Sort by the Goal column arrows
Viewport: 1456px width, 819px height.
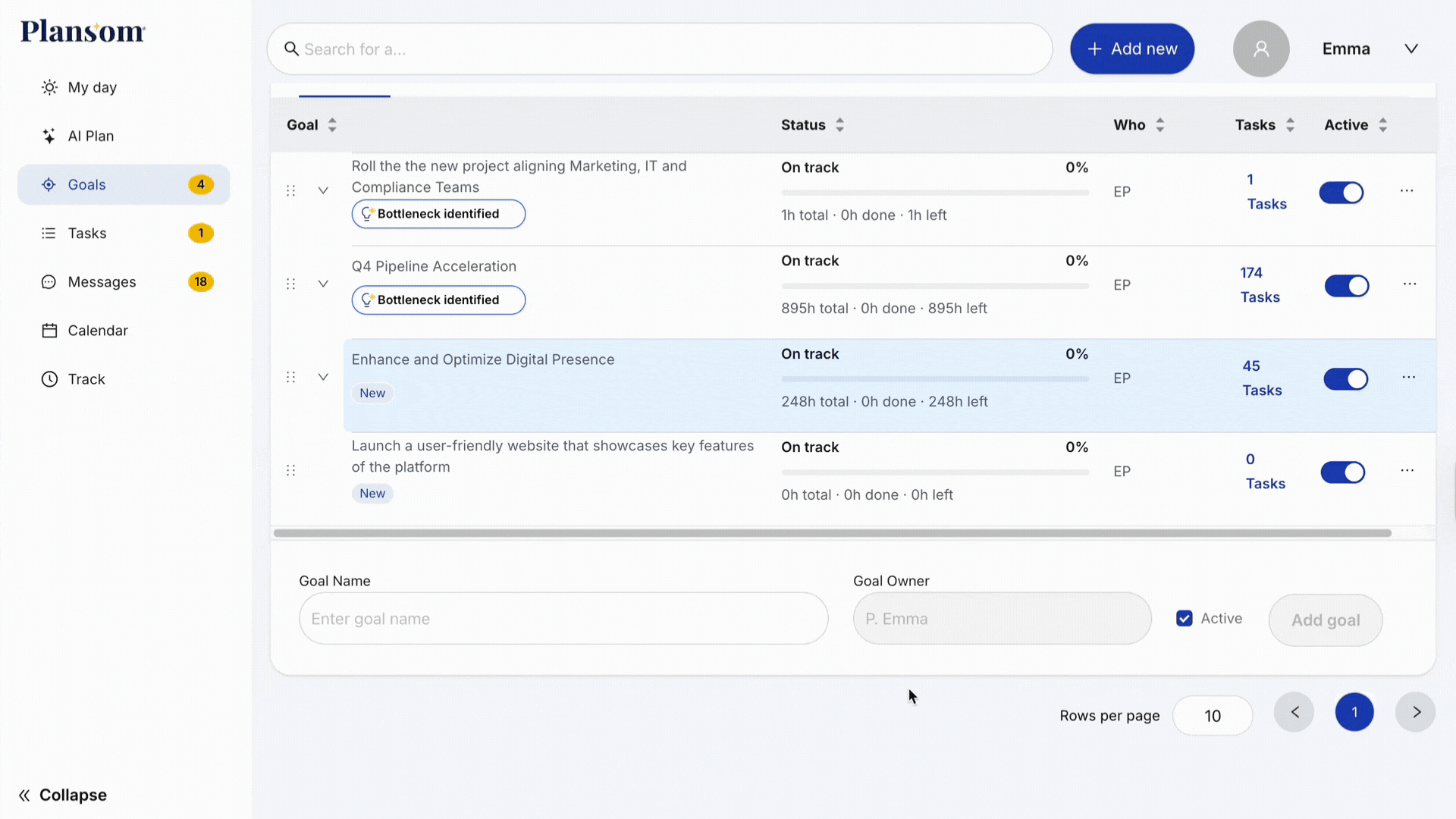click(x=332, y=125)
